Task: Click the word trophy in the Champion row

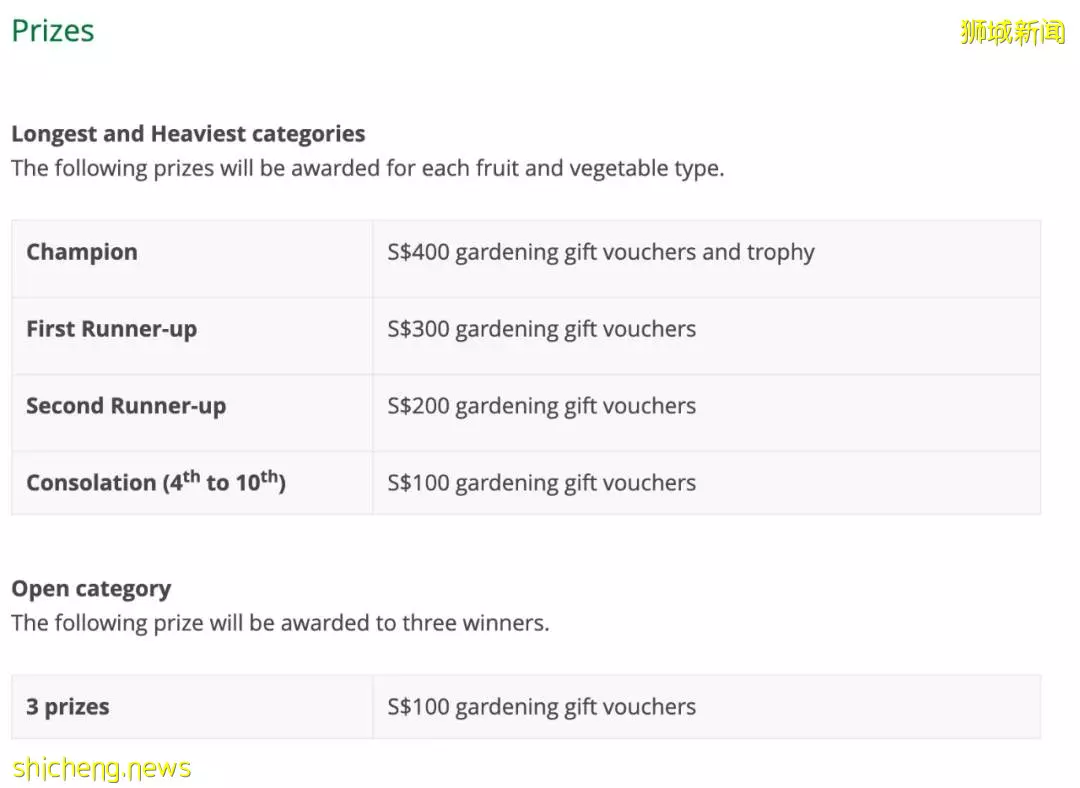Action: coord(780,253)
